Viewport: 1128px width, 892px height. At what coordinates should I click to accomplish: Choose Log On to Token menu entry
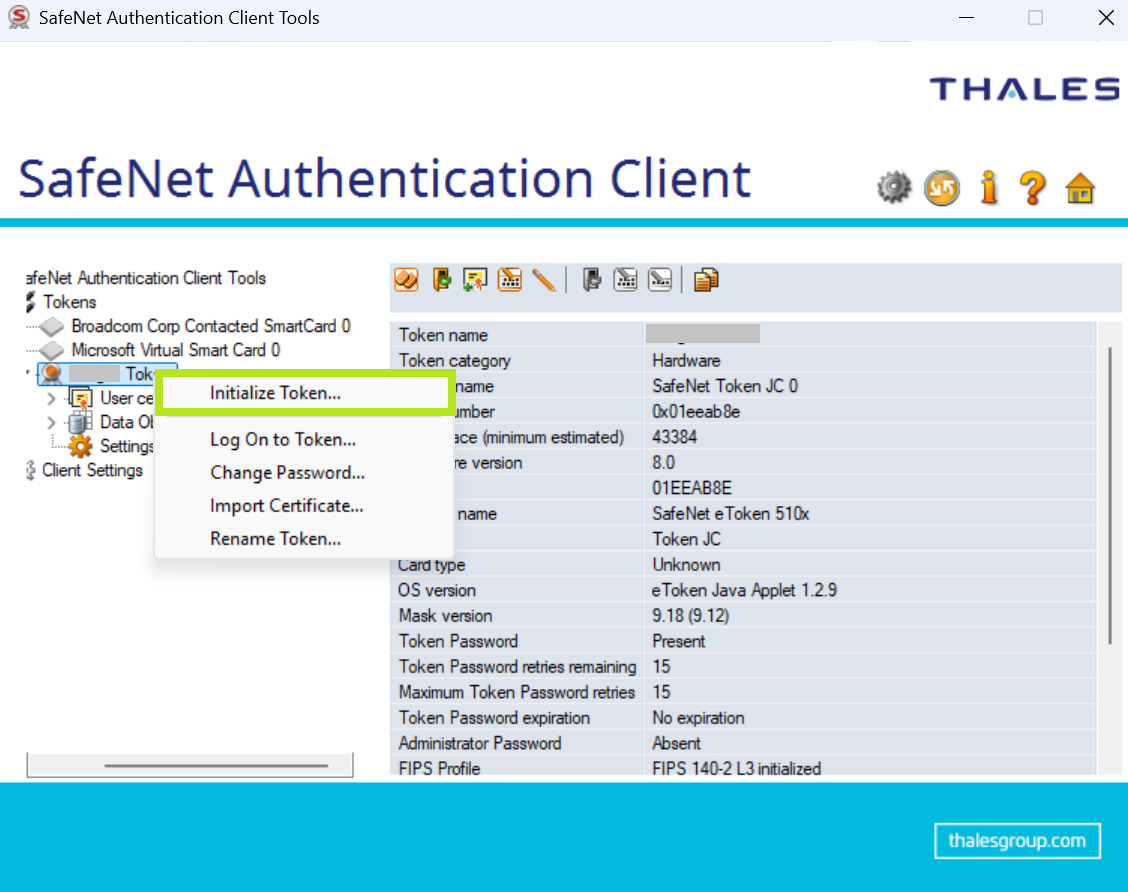(304, 440)
